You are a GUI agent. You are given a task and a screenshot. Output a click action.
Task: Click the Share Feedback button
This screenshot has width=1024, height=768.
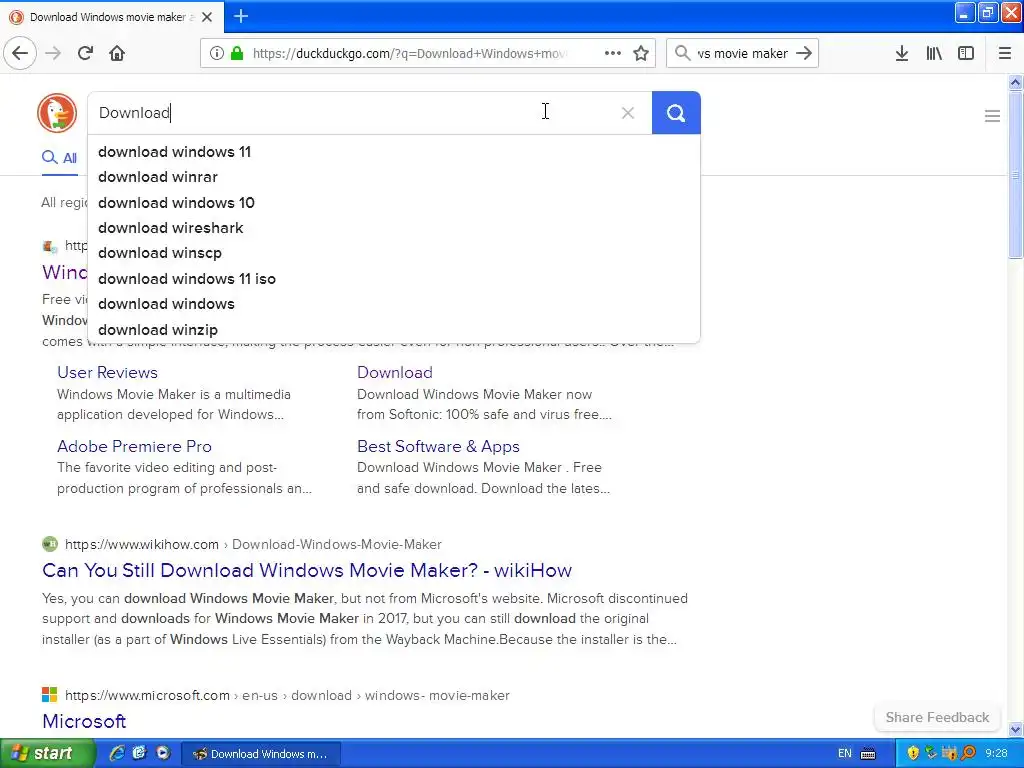937,717
